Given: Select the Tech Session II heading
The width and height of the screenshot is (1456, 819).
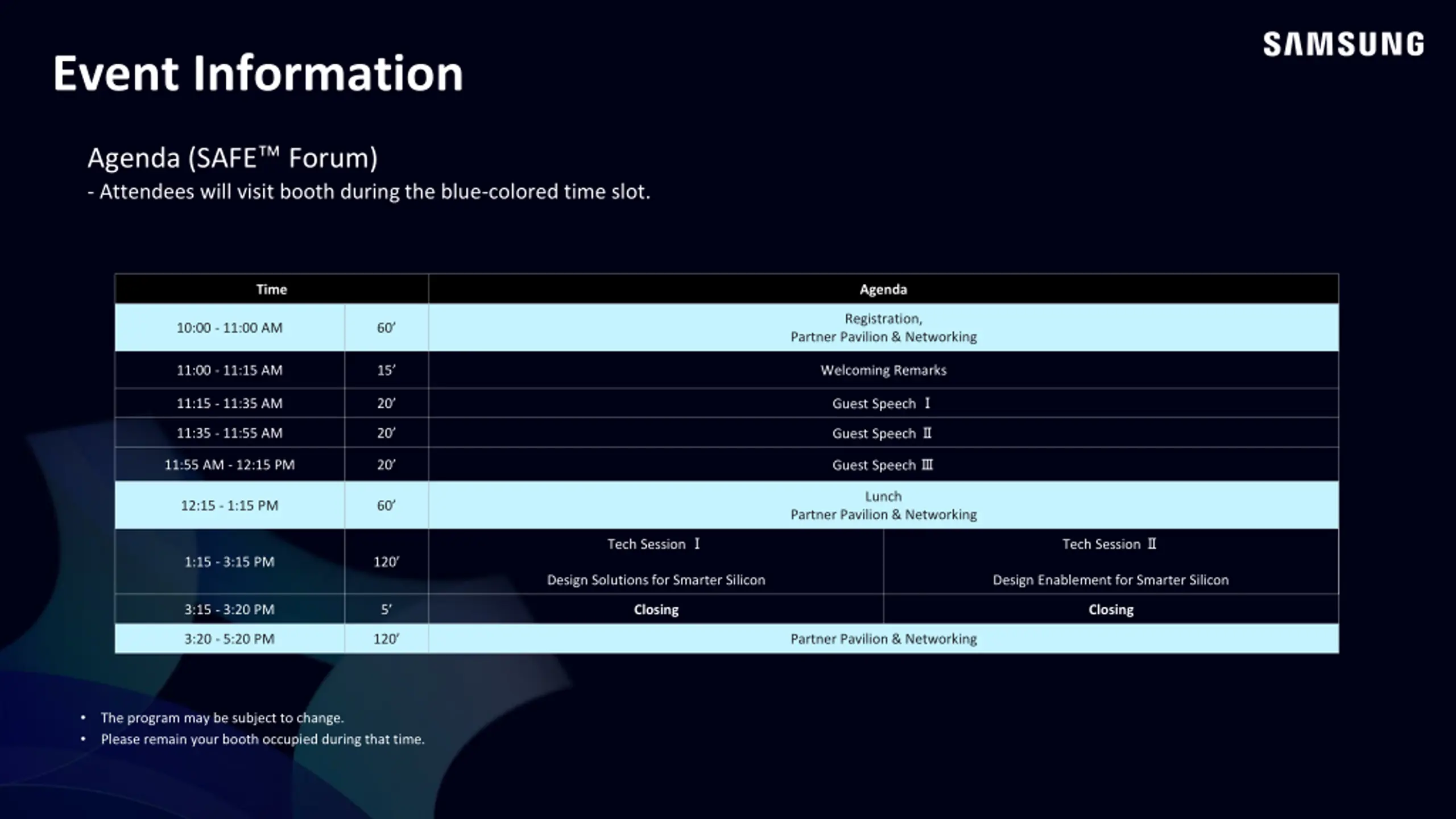Looking at the screenshot, I should 1110,544.
